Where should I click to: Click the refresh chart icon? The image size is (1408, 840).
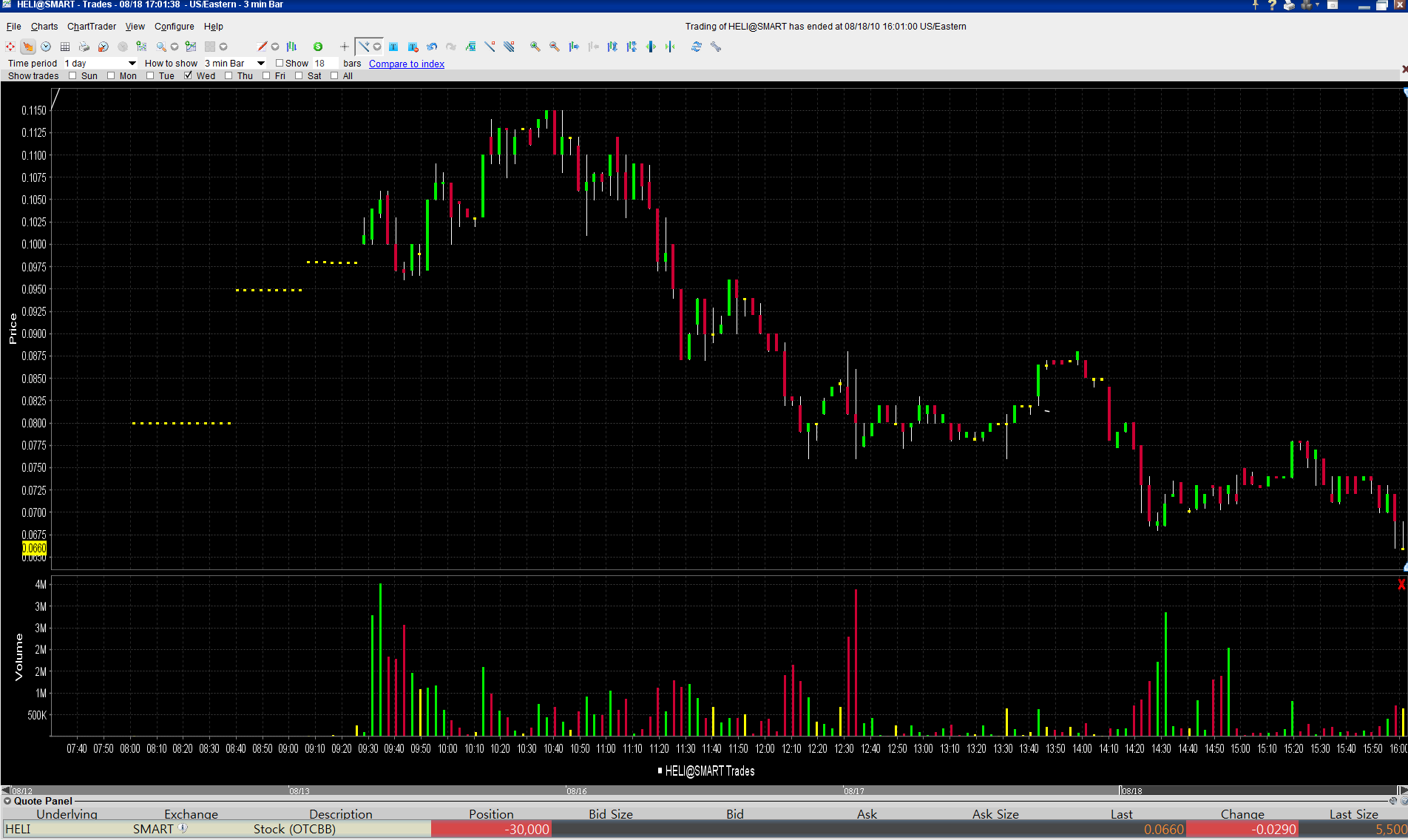[696, 47]
